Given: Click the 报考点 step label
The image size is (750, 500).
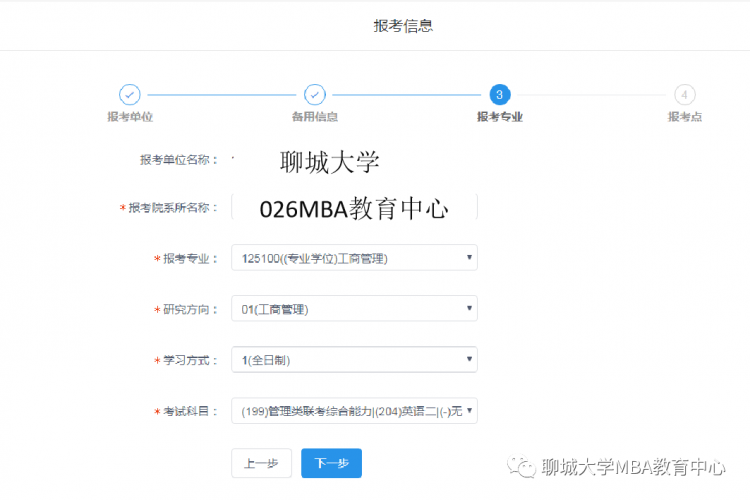Looking at the screenshot, I should (685, 117).
